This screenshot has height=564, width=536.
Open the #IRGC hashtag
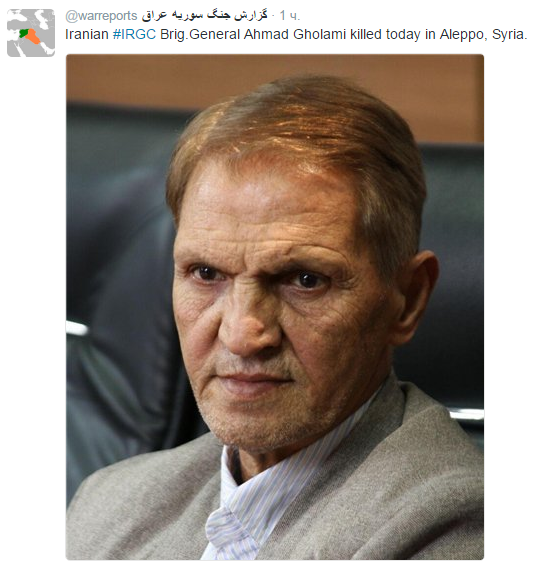[x=134, y=35]
